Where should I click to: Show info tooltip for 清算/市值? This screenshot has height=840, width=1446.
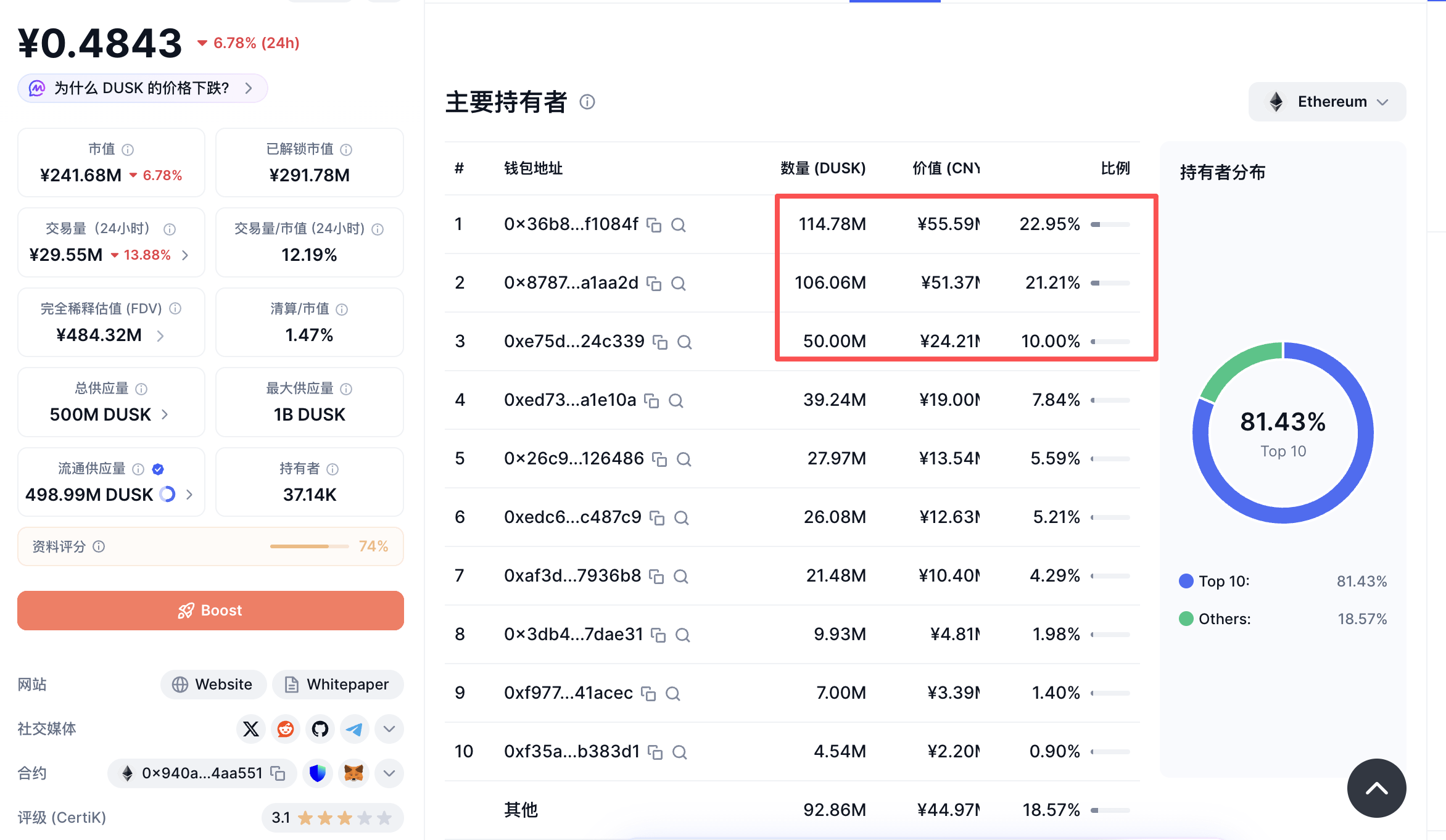coord(342,310)
